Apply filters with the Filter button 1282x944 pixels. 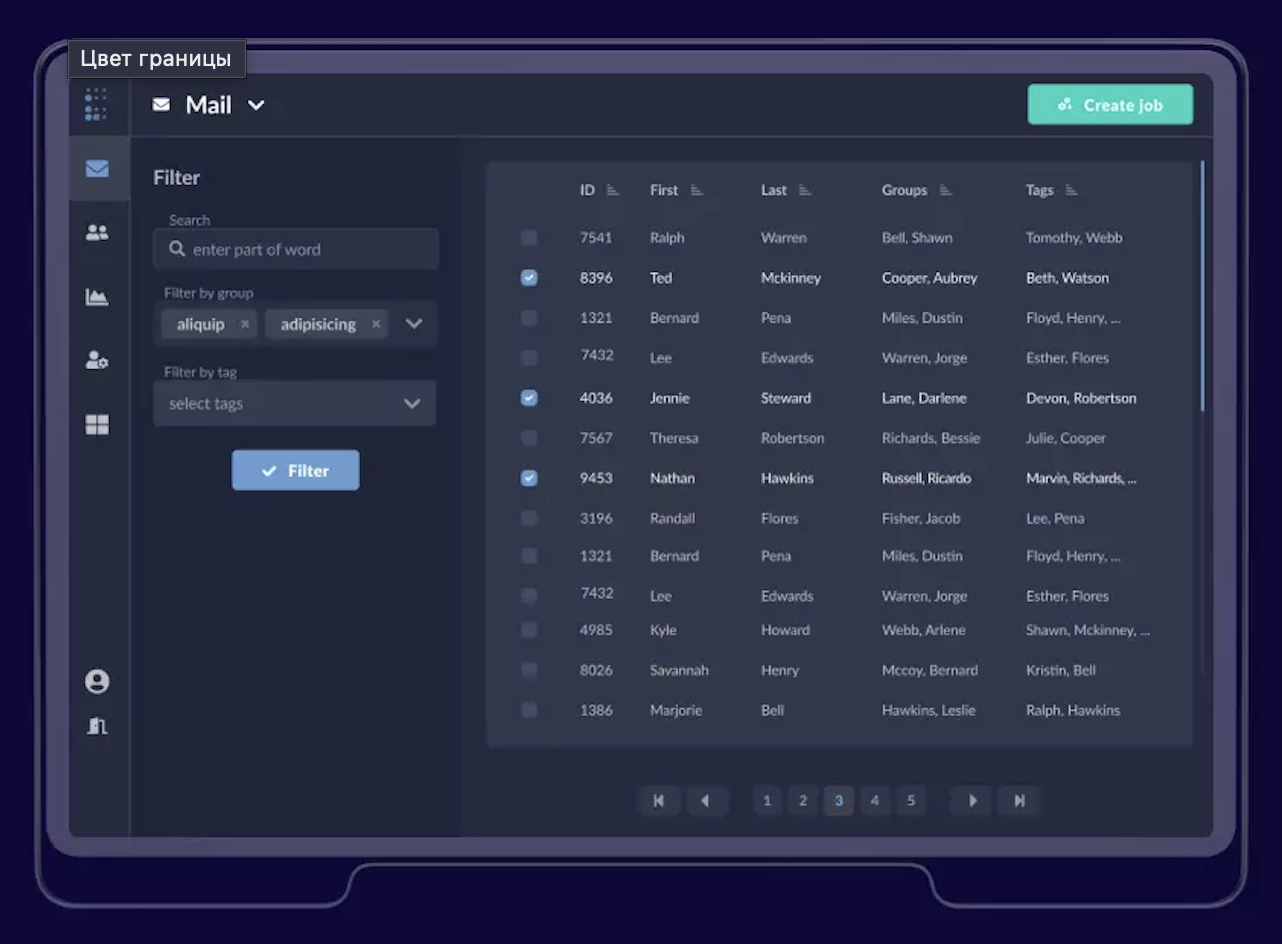[x=295, y=470]
